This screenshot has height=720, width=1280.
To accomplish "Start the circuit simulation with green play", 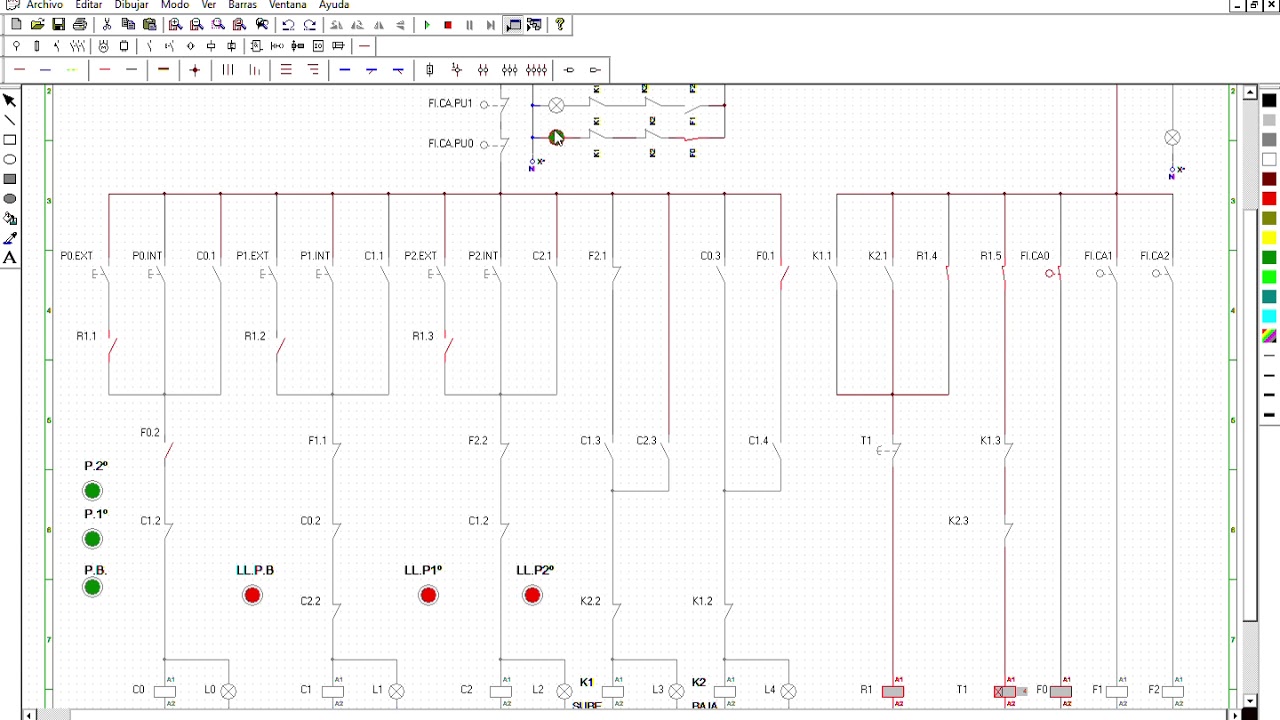I will point(427,24).
